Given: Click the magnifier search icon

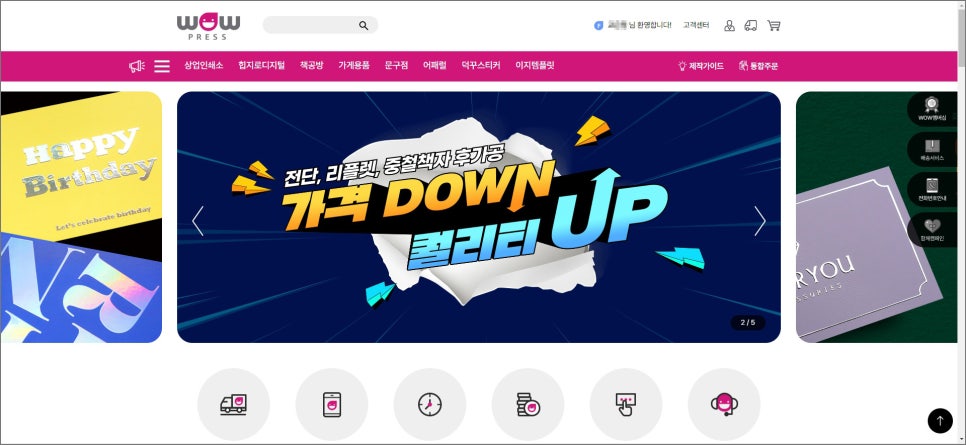Looking at the screenshot, I should click(363, 25).
